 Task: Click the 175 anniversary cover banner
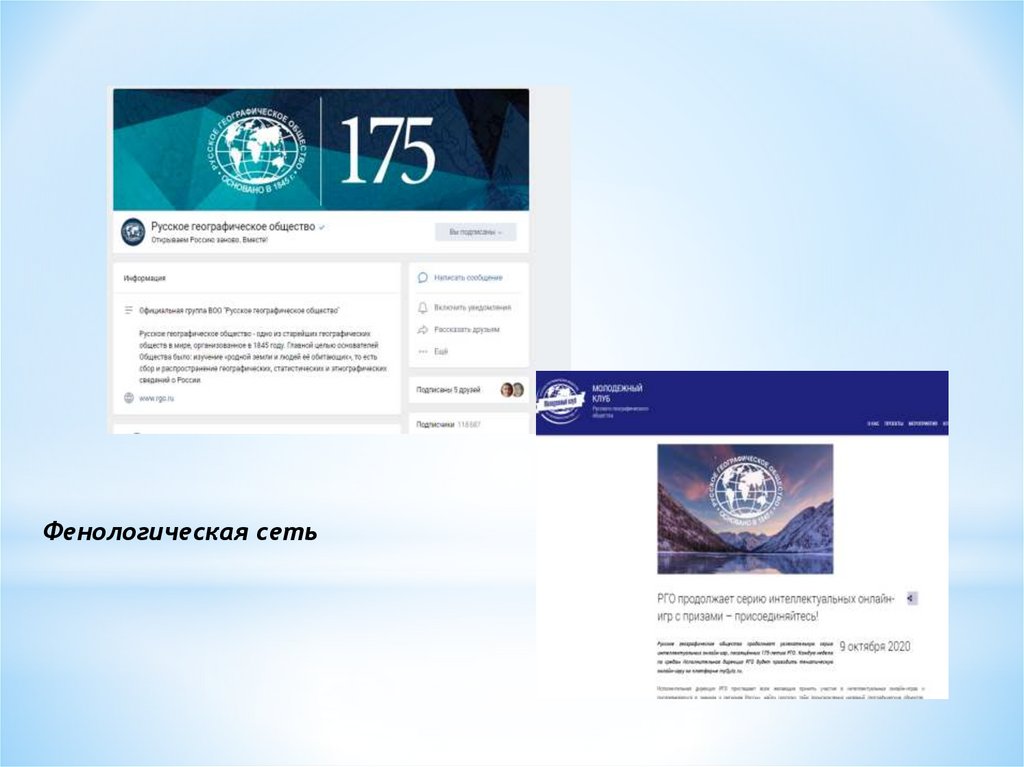pyautogui.click(x=321, y=150)
